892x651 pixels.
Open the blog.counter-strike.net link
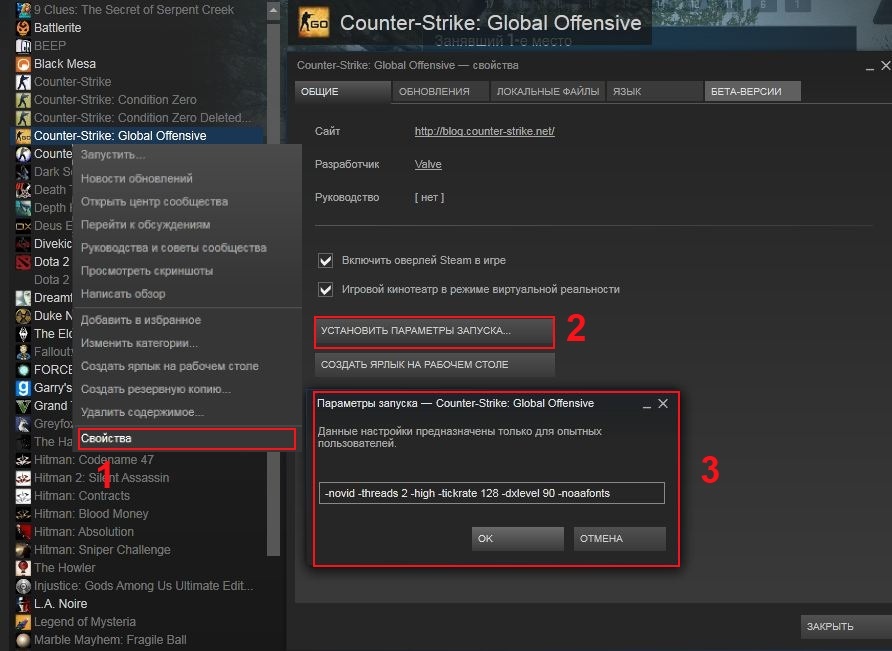pyautogui.click(x=485, y=131)
